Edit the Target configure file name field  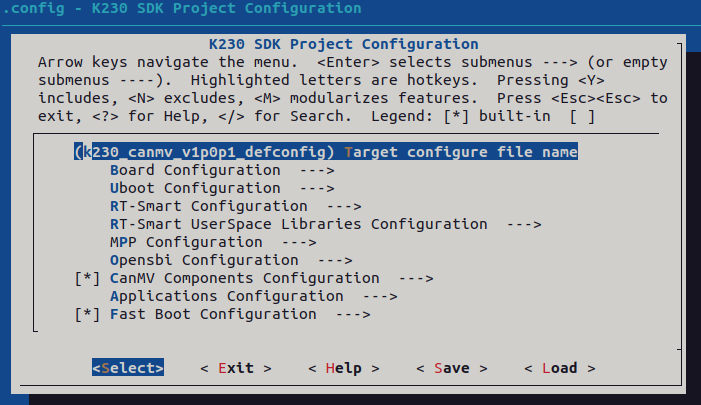[325, 152]
